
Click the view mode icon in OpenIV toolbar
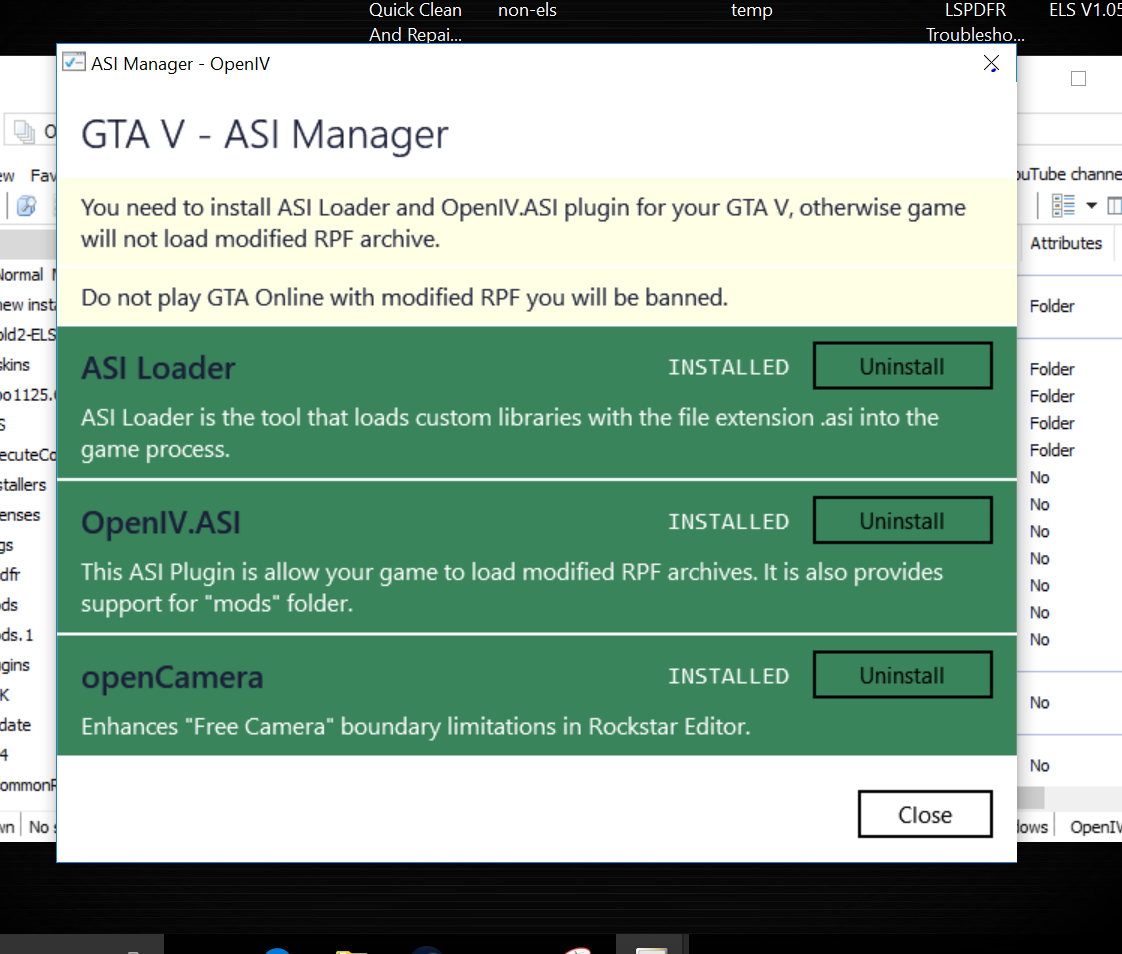coord(1063,206)
